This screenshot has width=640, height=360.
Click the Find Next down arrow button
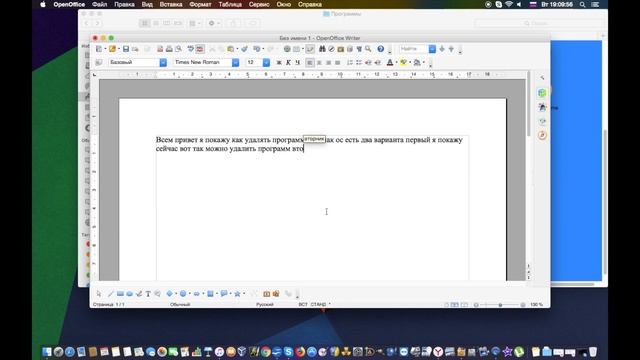point(442,49)
